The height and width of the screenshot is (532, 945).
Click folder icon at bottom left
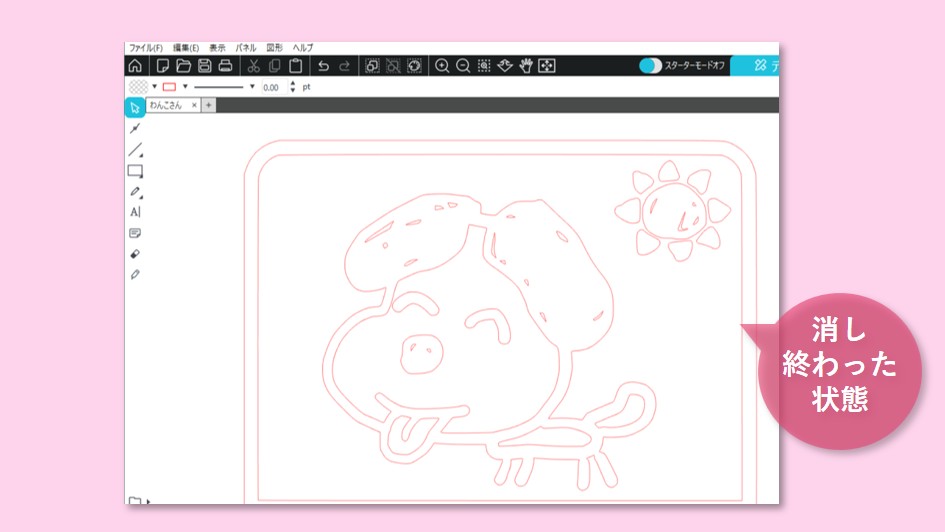135,501
